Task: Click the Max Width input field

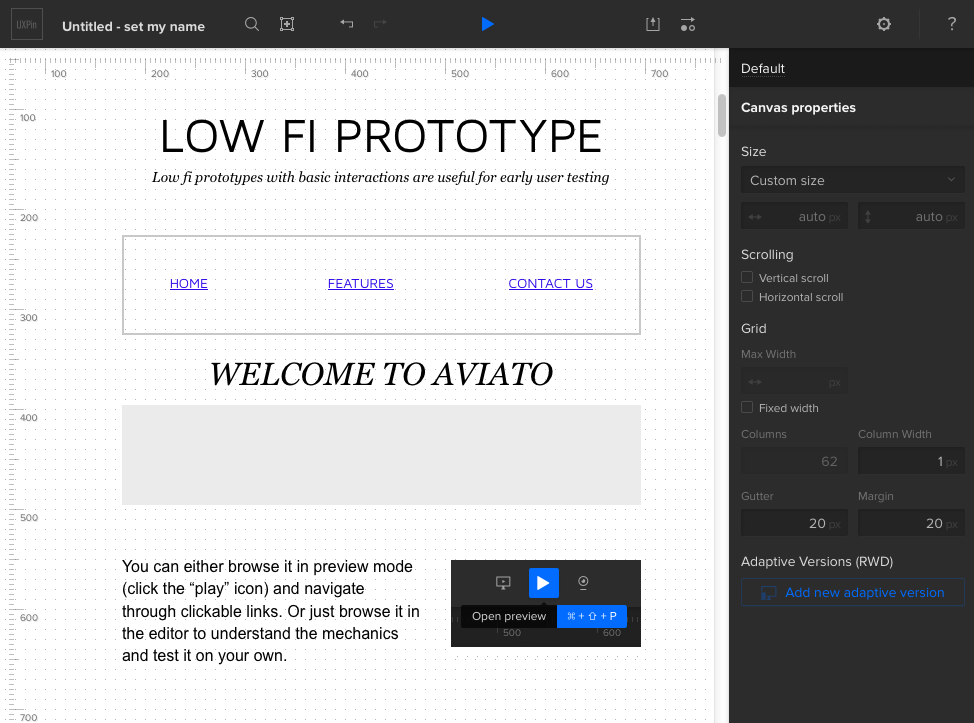Action: tap(794, 381)
